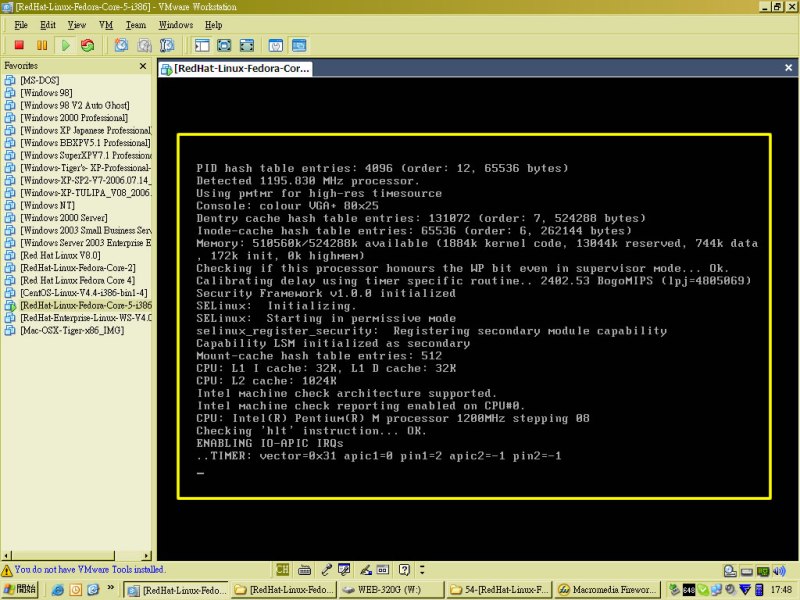Click the VM sound device status icon
The image size is (800, 600).
pyautogui.click(x=779, y=570)
